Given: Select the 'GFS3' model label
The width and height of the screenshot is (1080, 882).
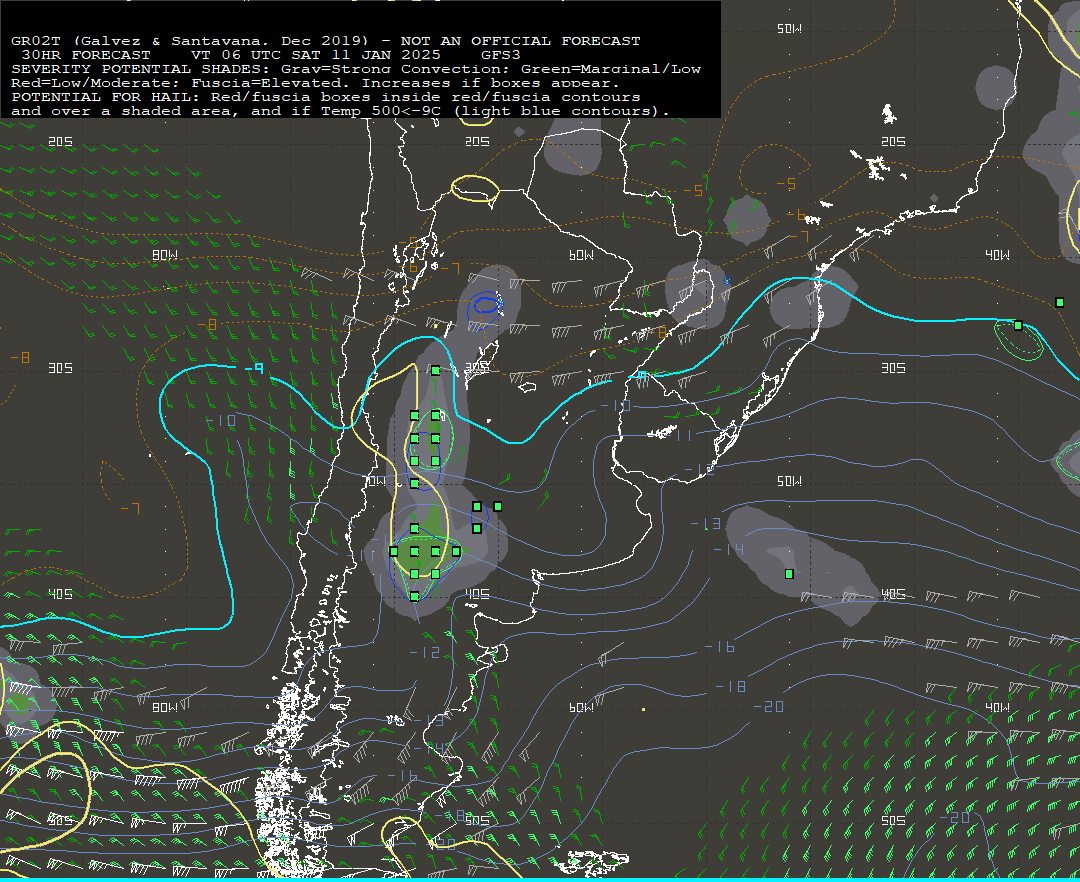Looking at the screenshot, I should point(500,54).
